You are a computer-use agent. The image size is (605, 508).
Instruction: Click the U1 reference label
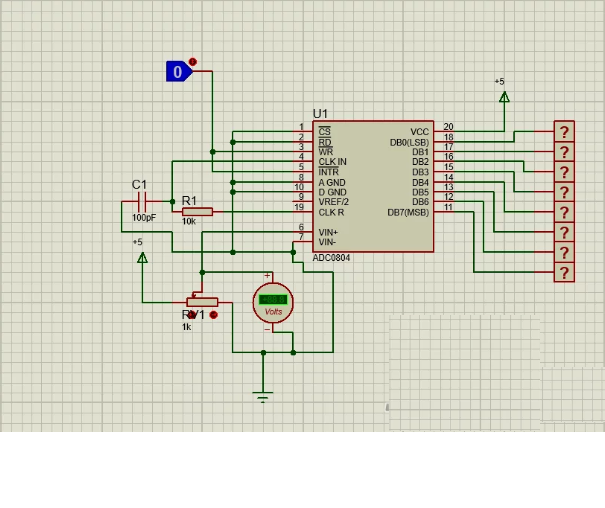coord(320,114)
